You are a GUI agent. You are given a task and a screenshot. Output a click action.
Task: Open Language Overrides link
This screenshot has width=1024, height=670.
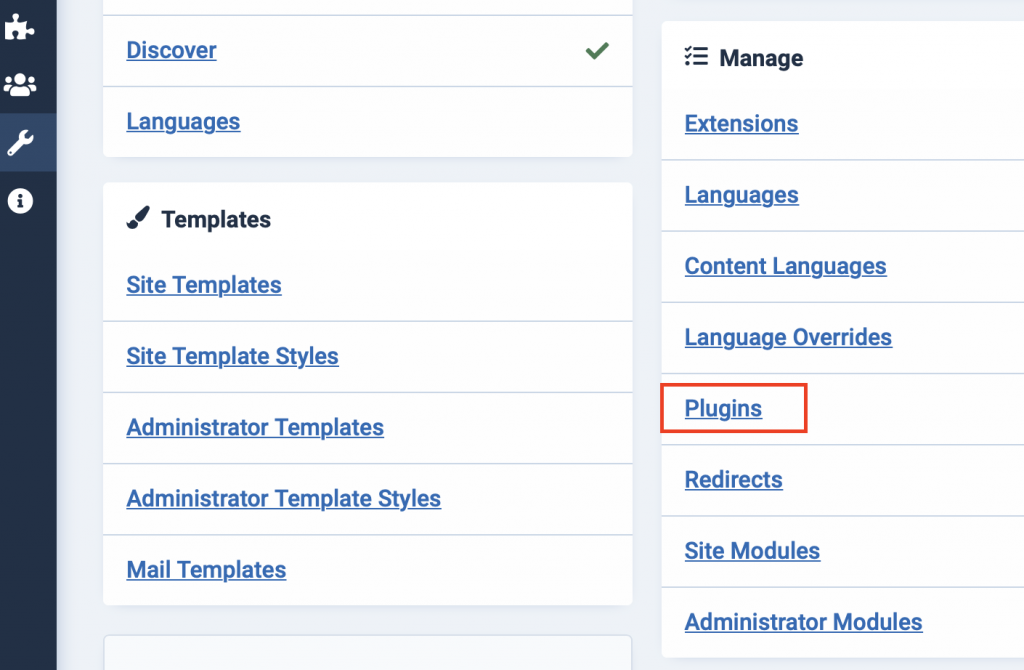[x=788, y=338]
